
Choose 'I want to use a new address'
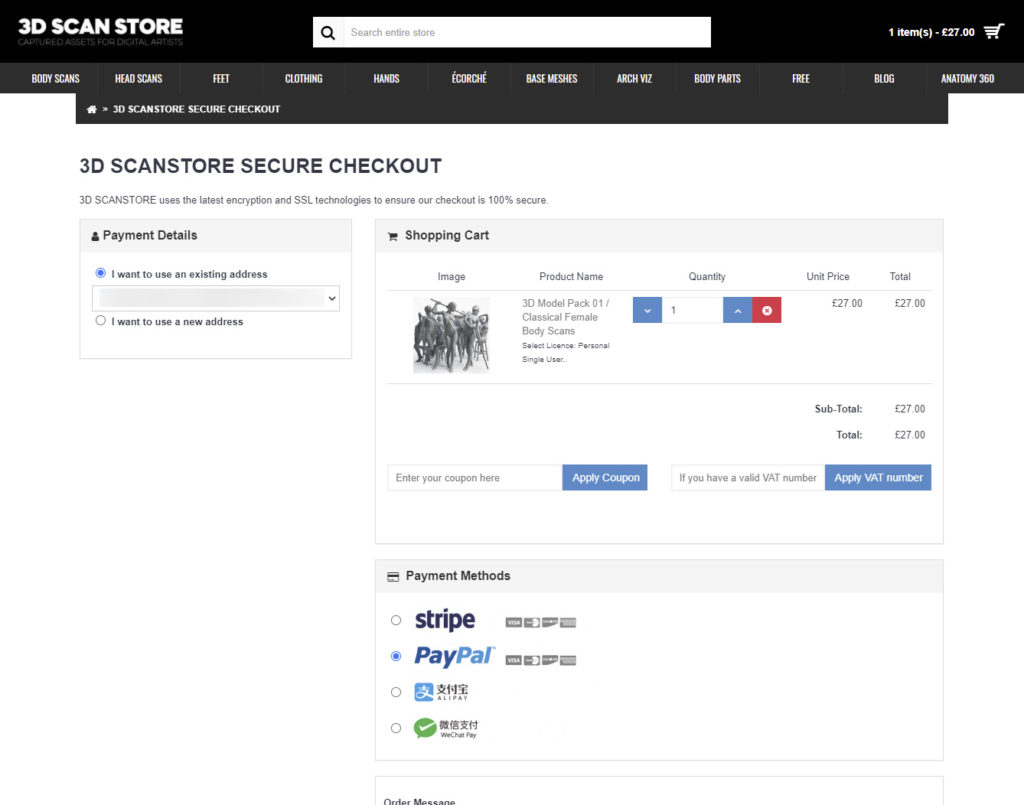(100, 321)
